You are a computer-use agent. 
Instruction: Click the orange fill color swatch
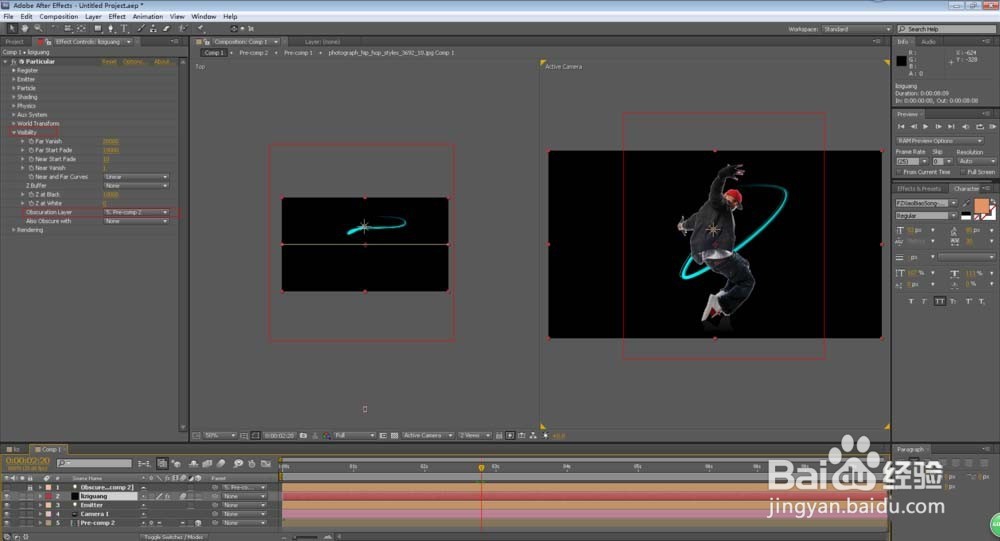982,205
